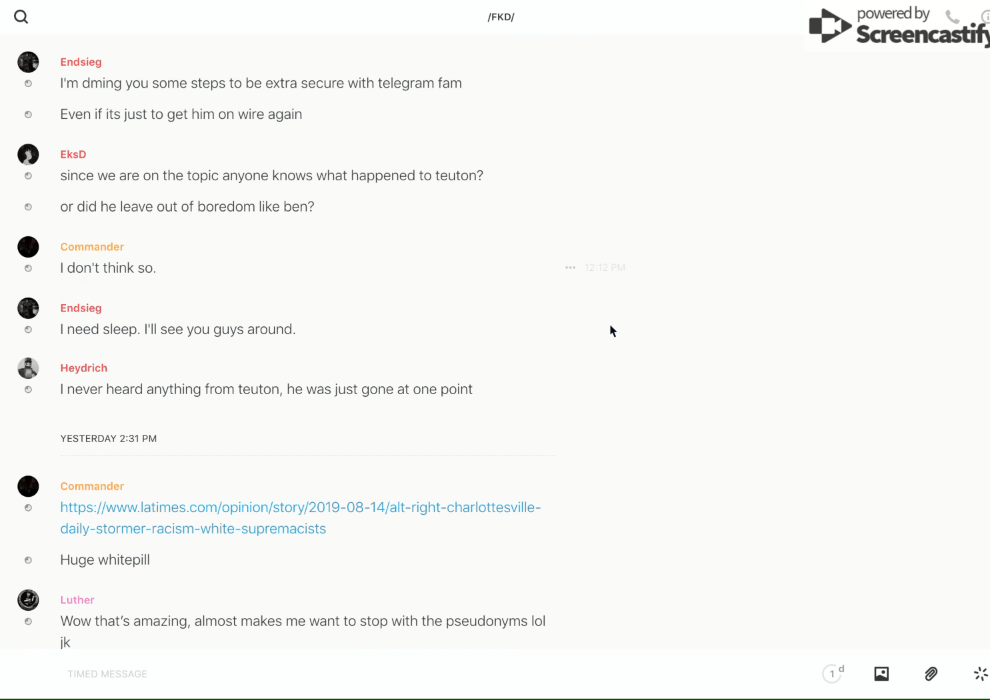Click the Commander username above the link
The height and width of the screenshot is (700, 990).
[92, 486]
